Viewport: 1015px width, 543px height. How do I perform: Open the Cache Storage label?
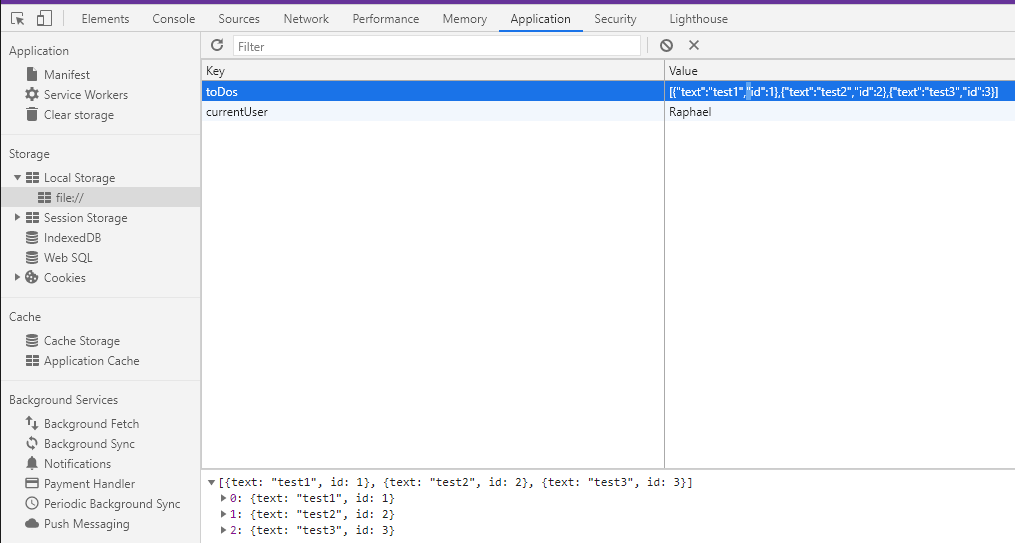[82, 340]
